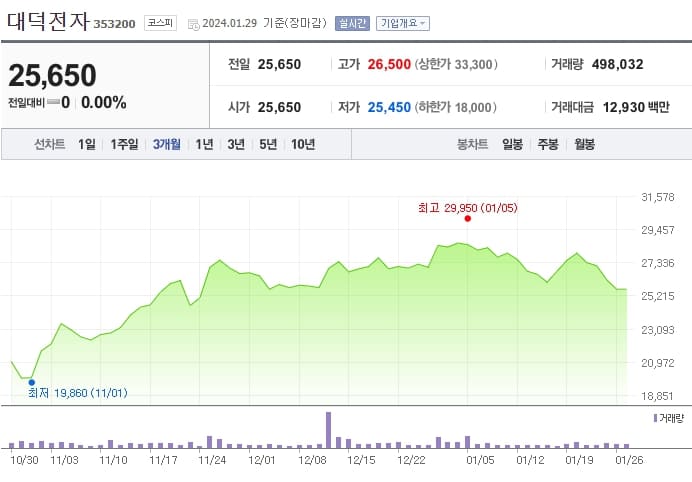Click the 코스피 market badge
692x482 pixels.
point(160,23)
